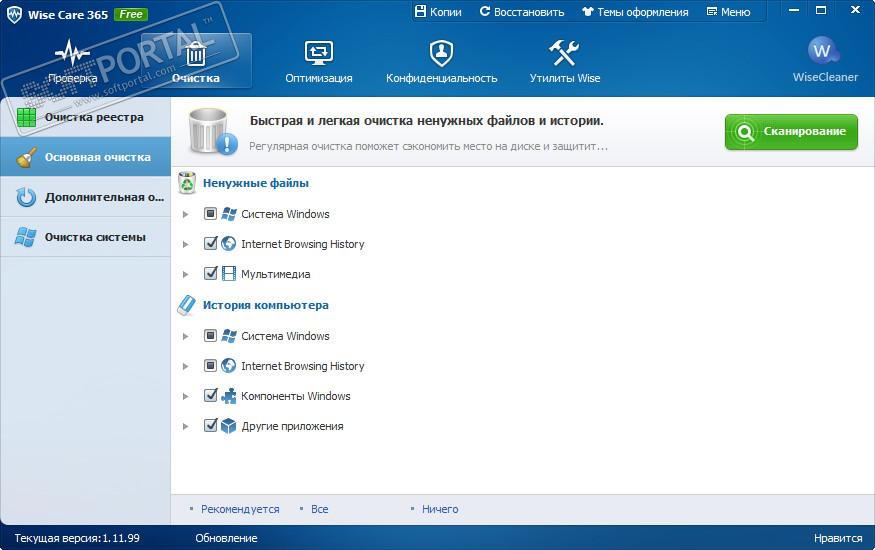Expand Система Windows under Ненужные файлы
This screenshot has width=875, height=550.
pyautogui.click(x=186, y=214)
